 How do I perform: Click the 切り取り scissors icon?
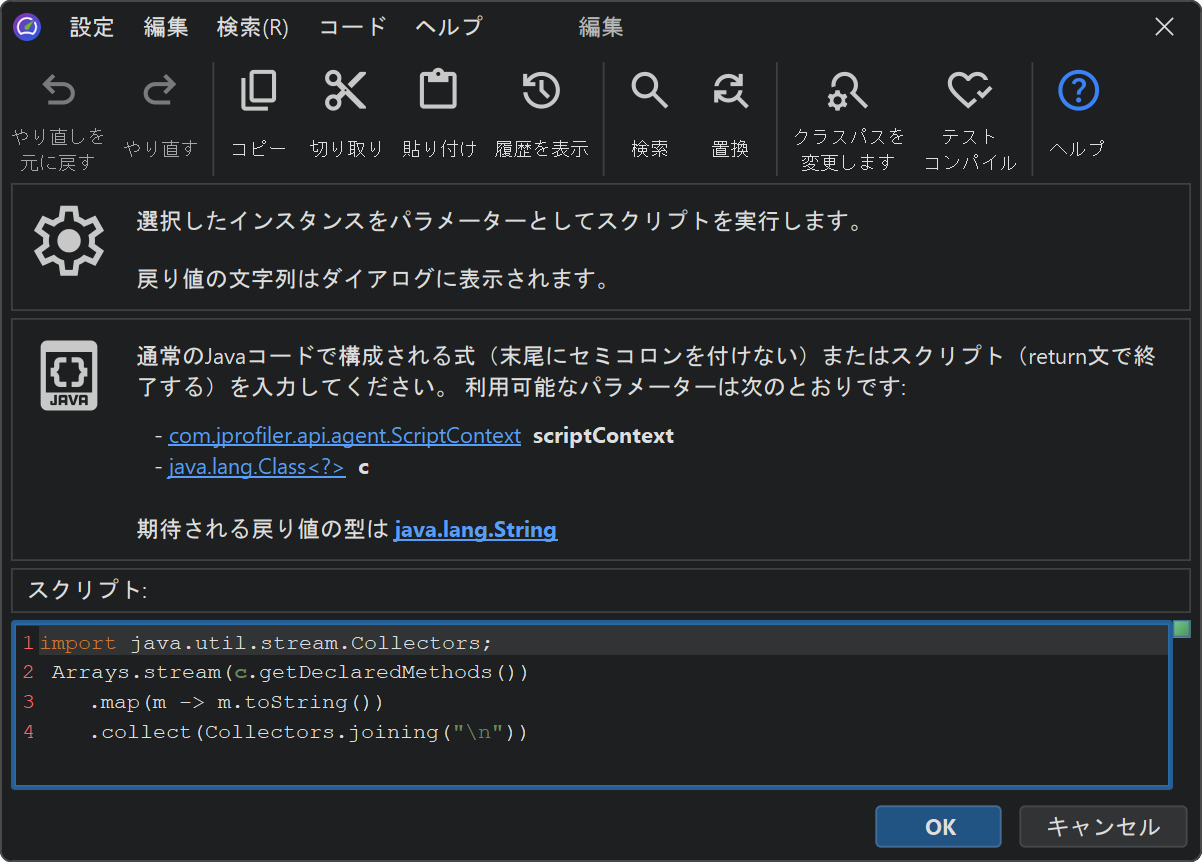pos(346,92)
